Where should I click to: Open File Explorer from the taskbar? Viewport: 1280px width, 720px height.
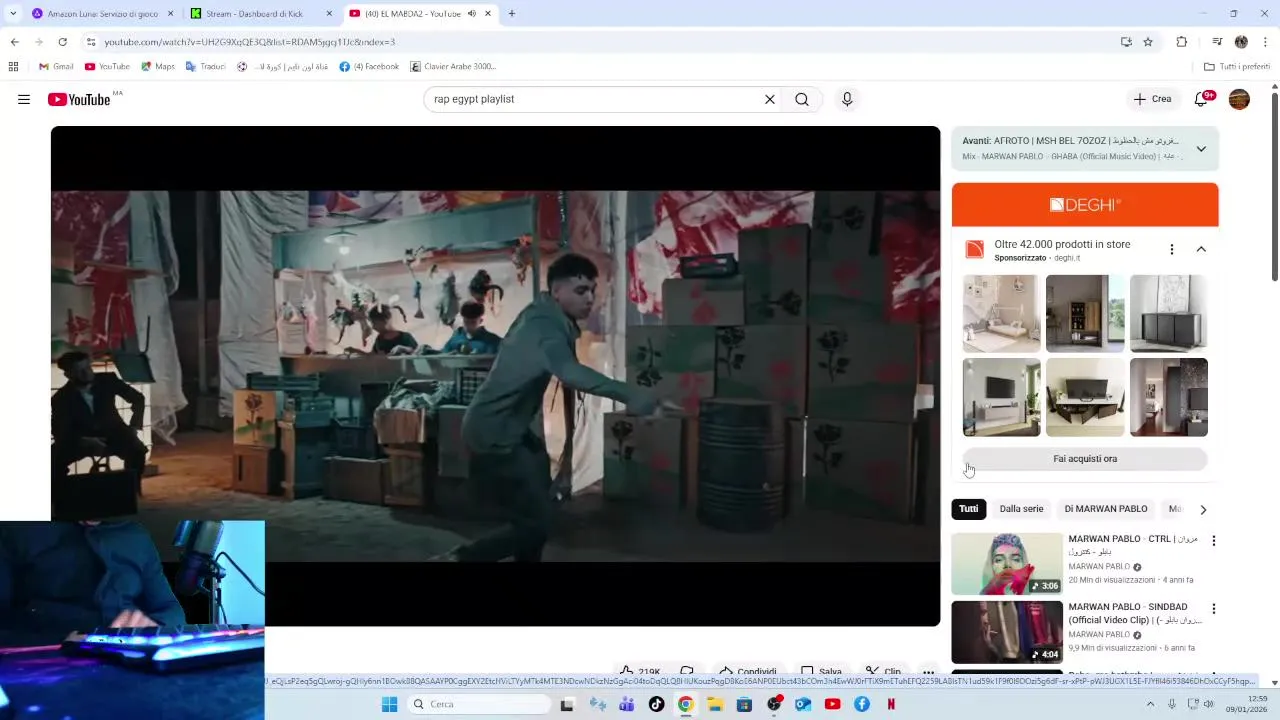pyautogui.click(x=715, y=704)
